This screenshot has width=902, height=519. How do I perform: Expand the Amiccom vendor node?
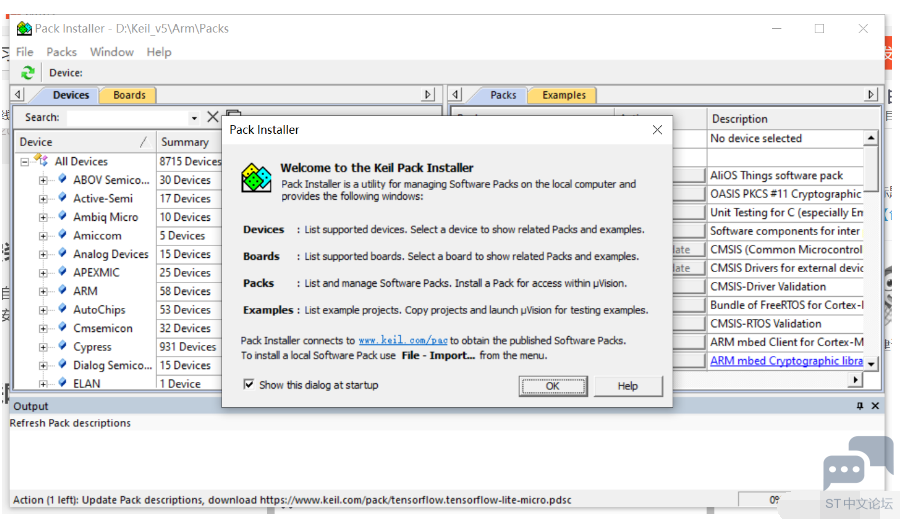(43, 236)
